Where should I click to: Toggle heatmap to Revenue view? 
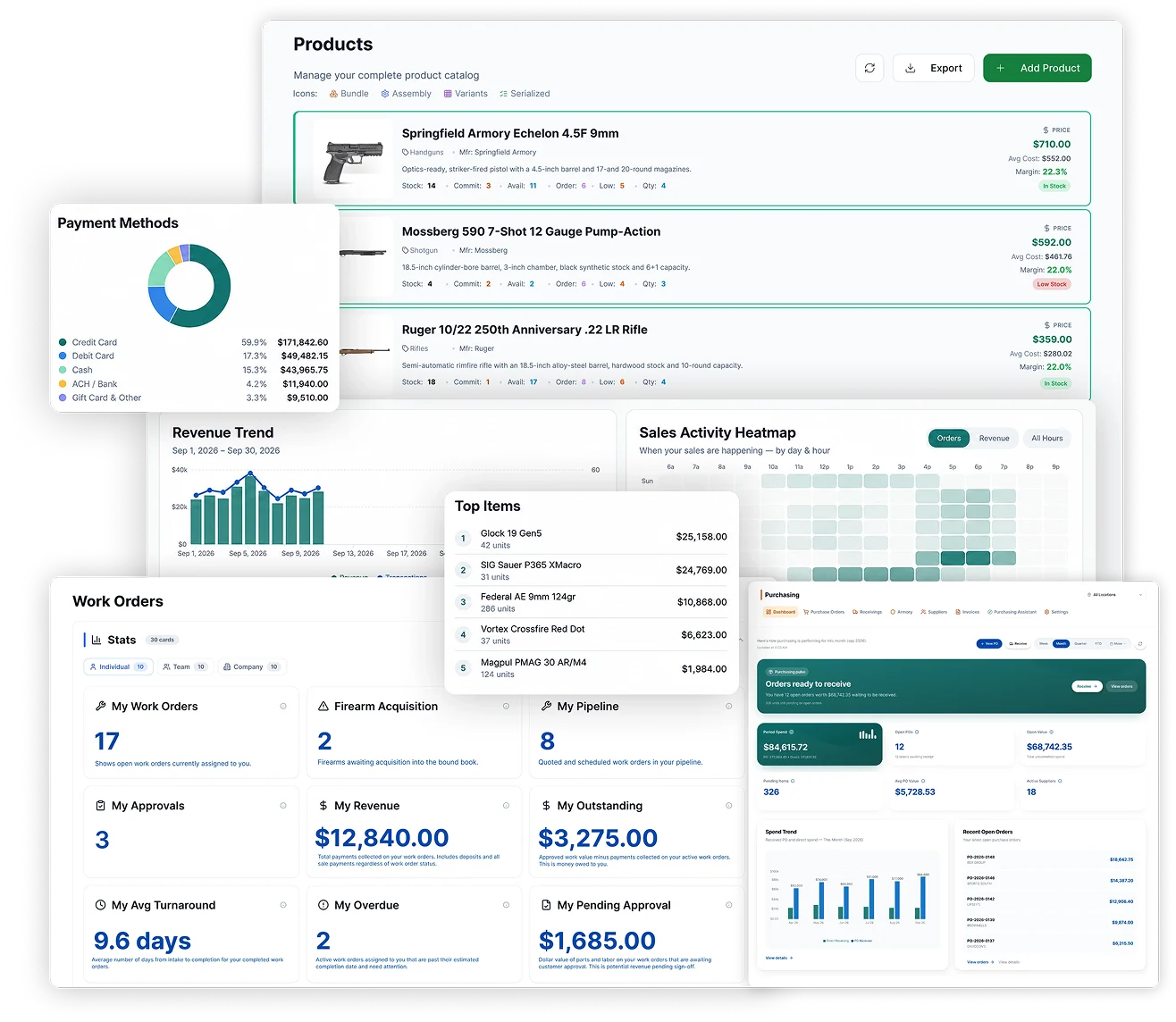[x=994, y=439]
